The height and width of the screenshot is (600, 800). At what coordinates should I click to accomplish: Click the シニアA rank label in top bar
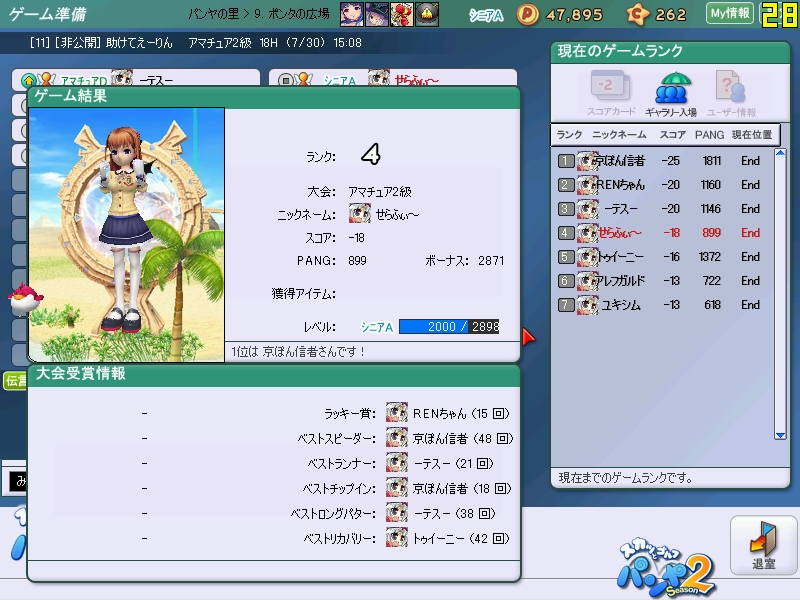click(x=486, y=16)
